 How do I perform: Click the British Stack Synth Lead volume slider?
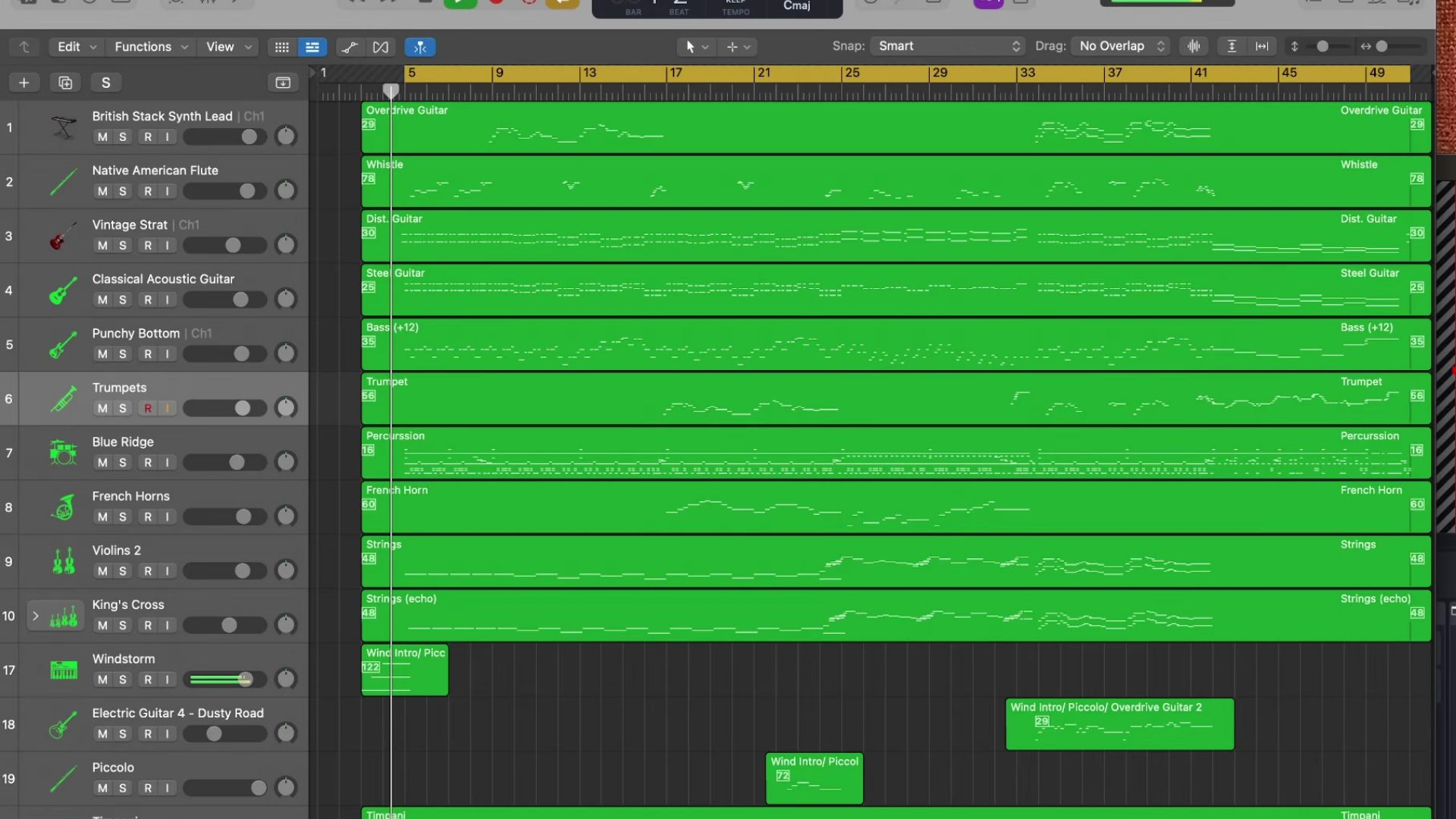point(224,137)
